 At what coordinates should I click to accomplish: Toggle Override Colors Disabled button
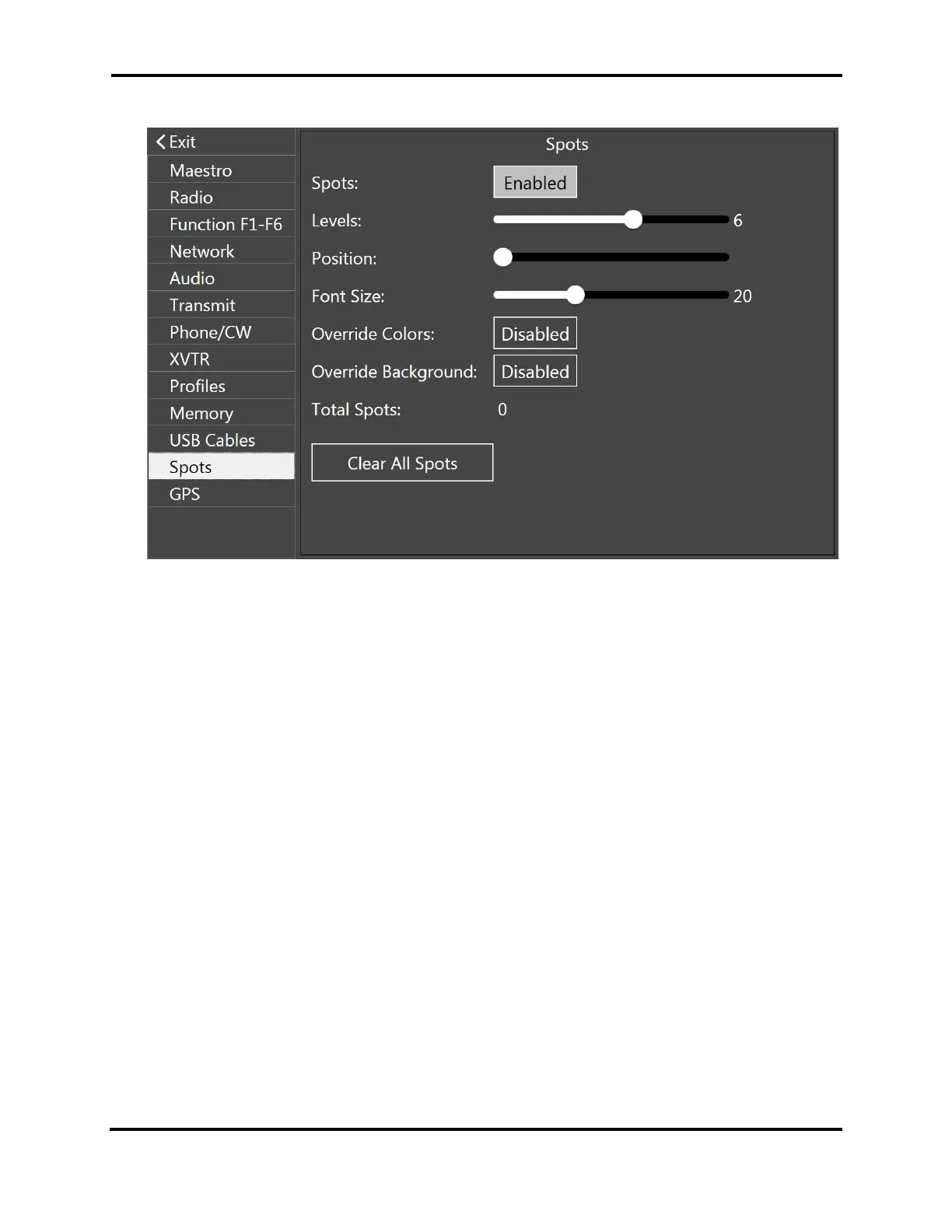point(535,333)
